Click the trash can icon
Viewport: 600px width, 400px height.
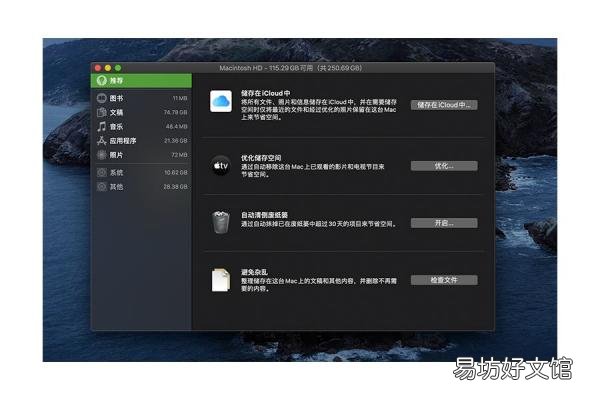click(221, 222)
